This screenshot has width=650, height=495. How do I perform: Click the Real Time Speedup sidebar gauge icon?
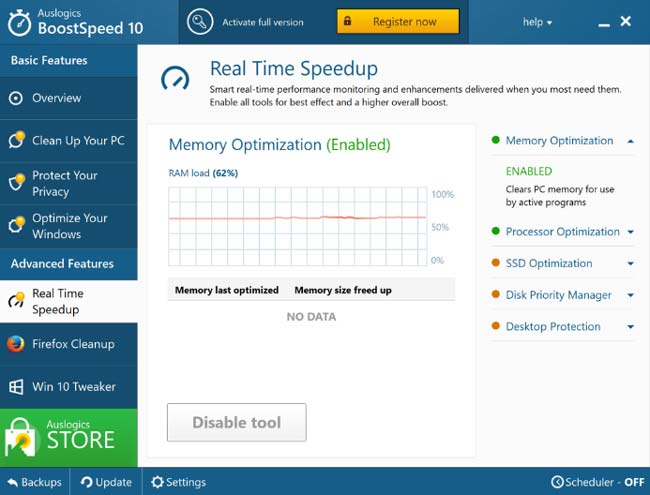(17, 300)
